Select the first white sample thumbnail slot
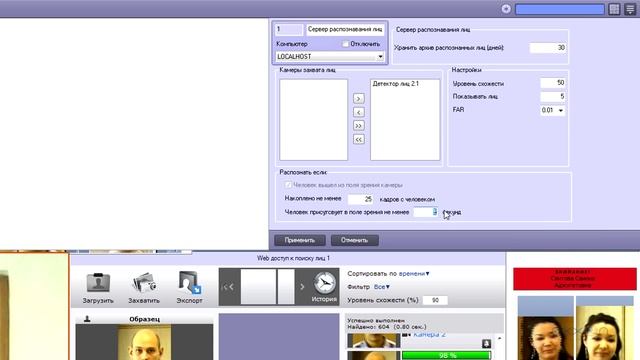640x360 pixels. point(258,286)
